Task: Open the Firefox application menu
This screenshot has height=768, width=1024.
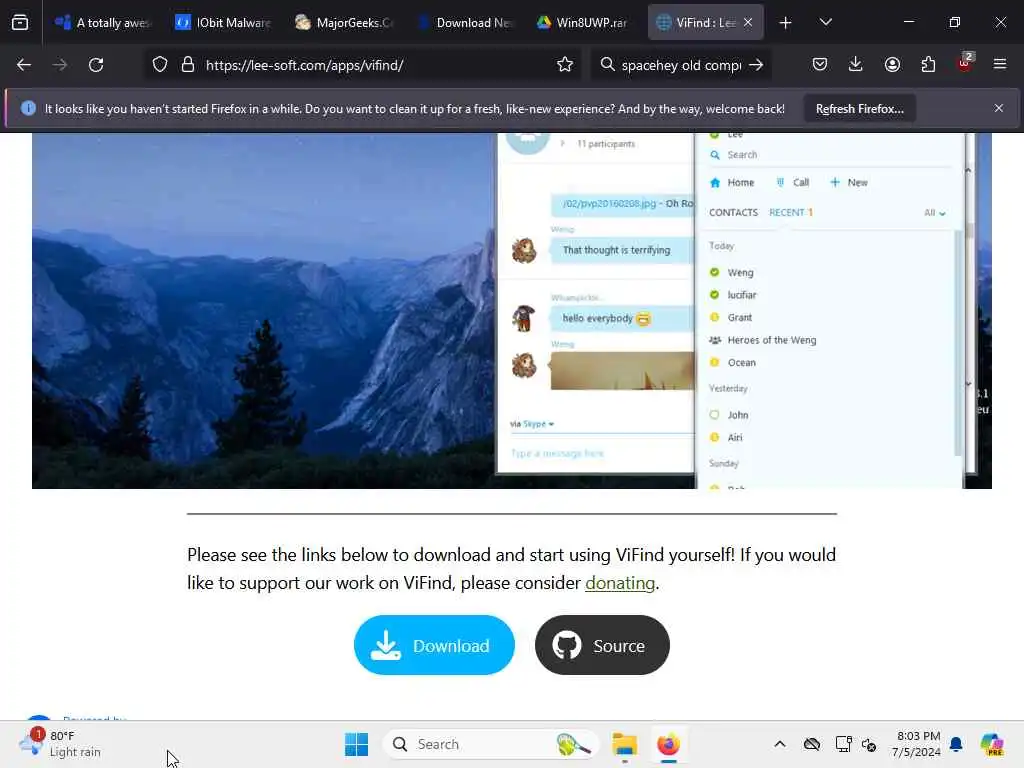Action: 1000,64
